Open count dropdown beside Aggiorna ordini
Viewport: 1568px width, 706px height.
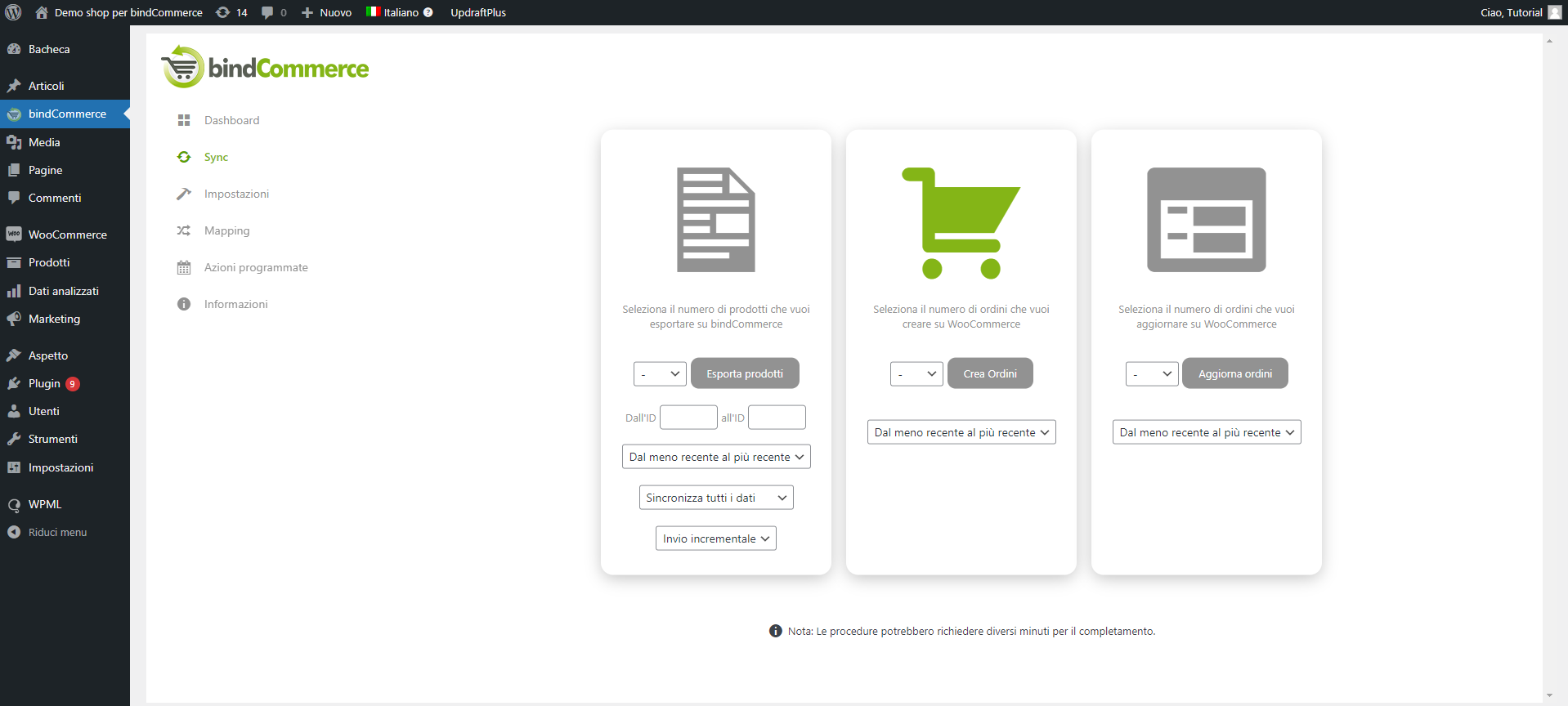1152,373
